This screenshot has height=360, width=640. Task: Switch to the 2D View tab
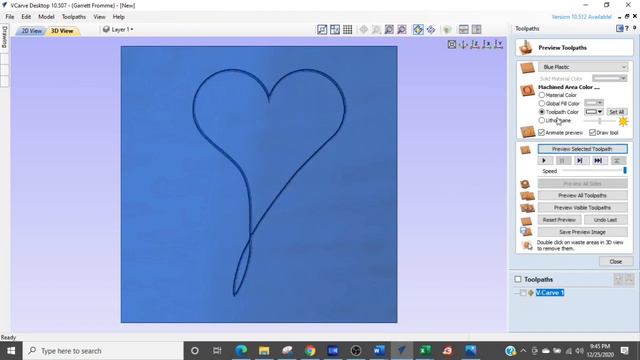coord(31,31)
